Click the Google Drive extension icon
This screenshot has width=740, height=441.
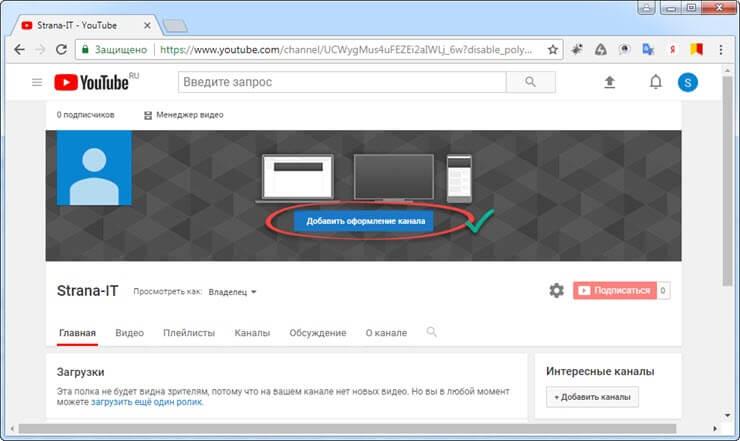[x=600, y=50]
